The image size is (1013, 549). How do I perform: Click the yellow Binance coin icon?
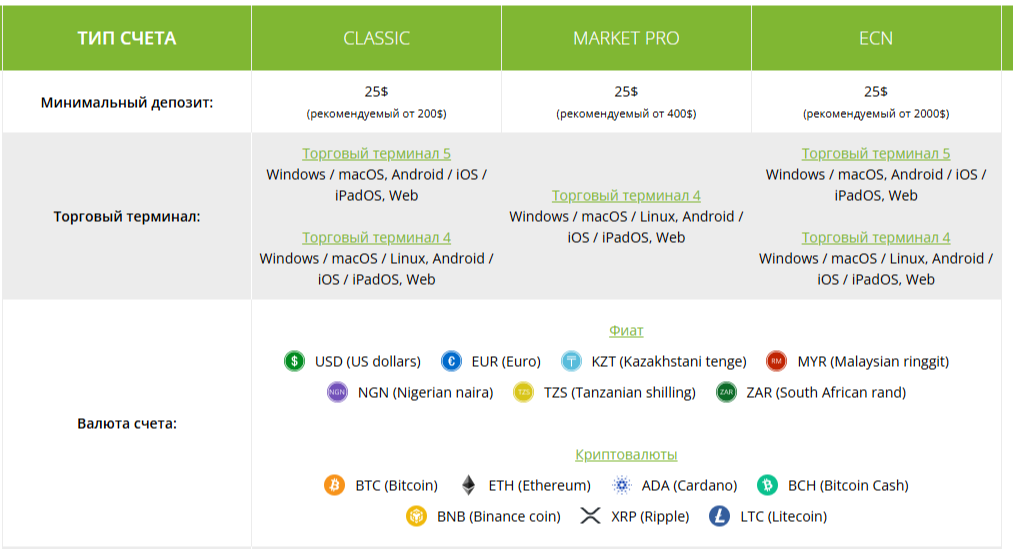417,516
